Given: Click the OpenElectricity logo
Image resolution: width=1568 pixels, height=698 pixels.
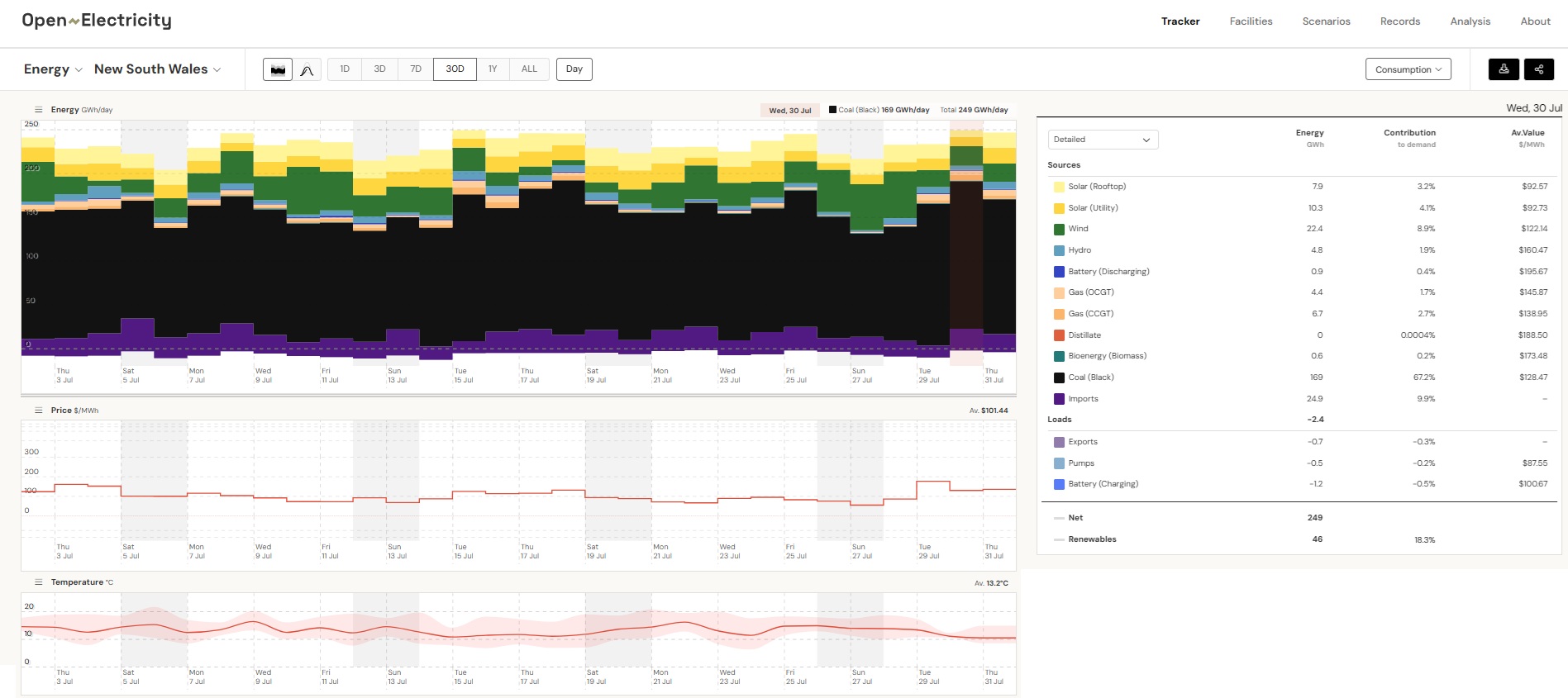Looking at the screenshot, I should point(97,21).
